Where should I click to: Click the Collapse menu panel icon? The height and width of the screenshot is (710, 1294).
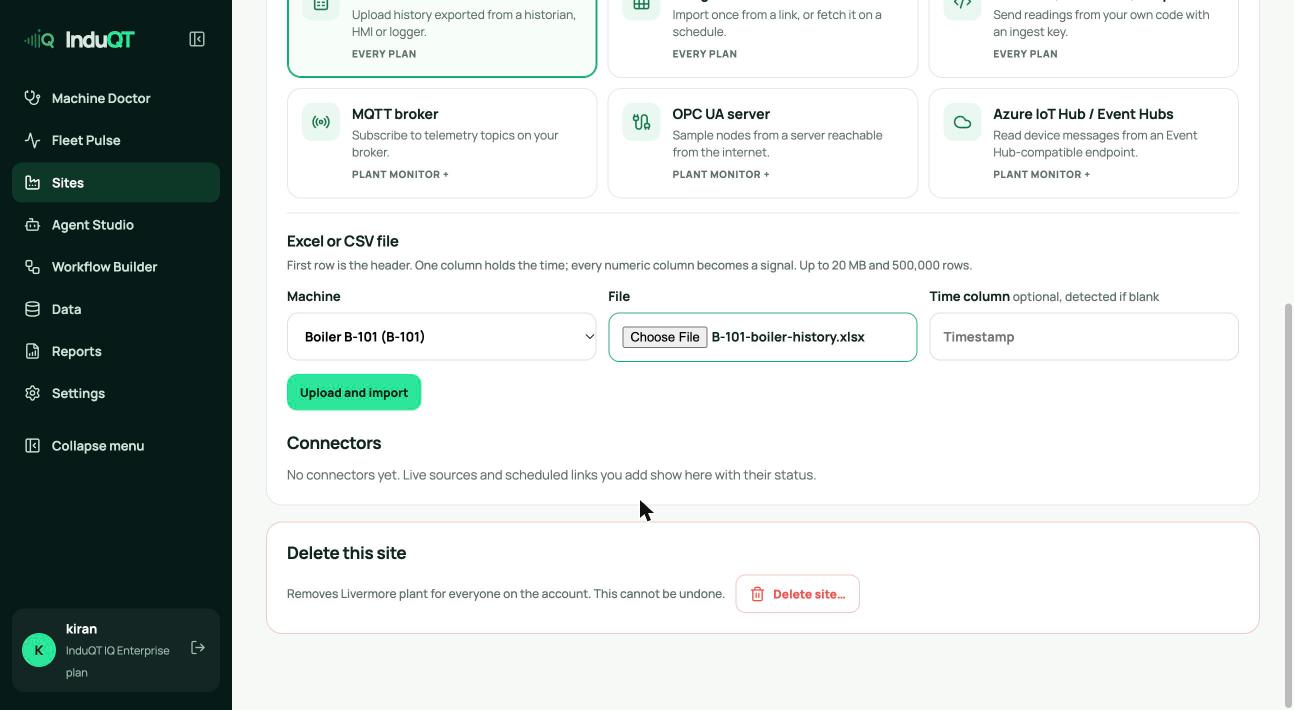32,445
